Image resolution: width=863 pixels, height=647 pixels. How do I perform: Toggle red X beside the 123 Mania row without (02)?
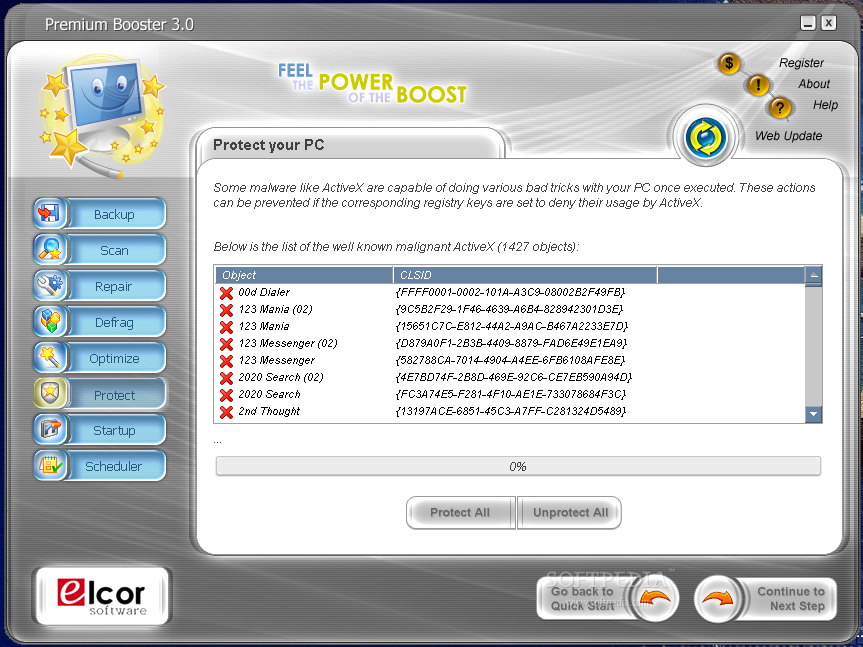pyautogui.click(x=226, y=327)
